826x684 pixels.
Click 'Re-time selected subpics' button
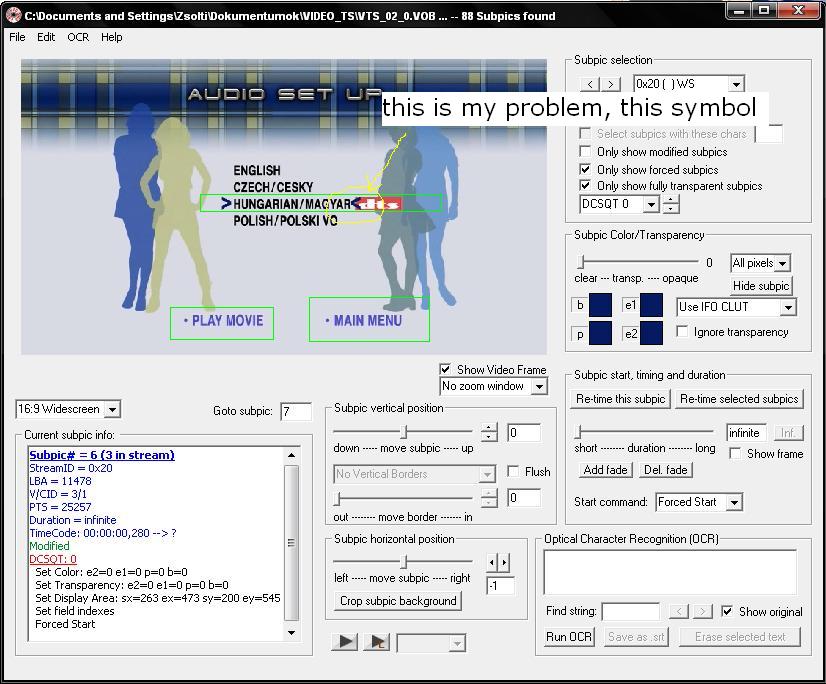[739, 399]
